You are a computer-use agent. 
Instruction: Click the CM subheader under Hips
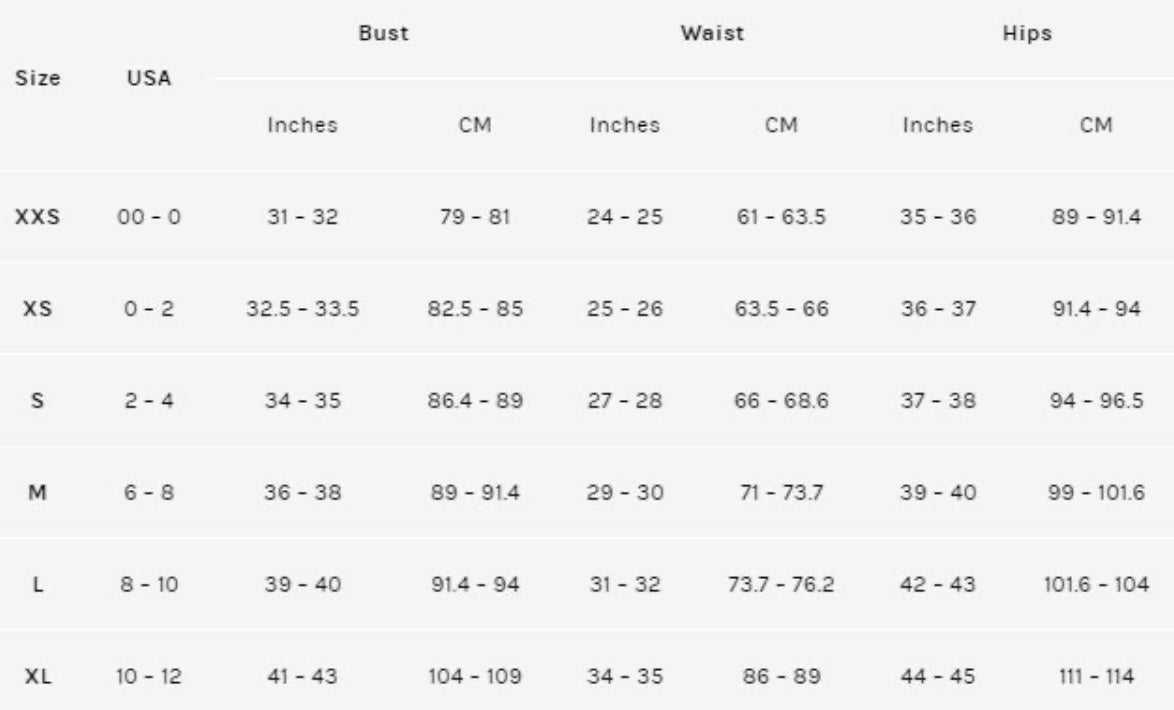pyautogui.click(x=1096, y=125)
